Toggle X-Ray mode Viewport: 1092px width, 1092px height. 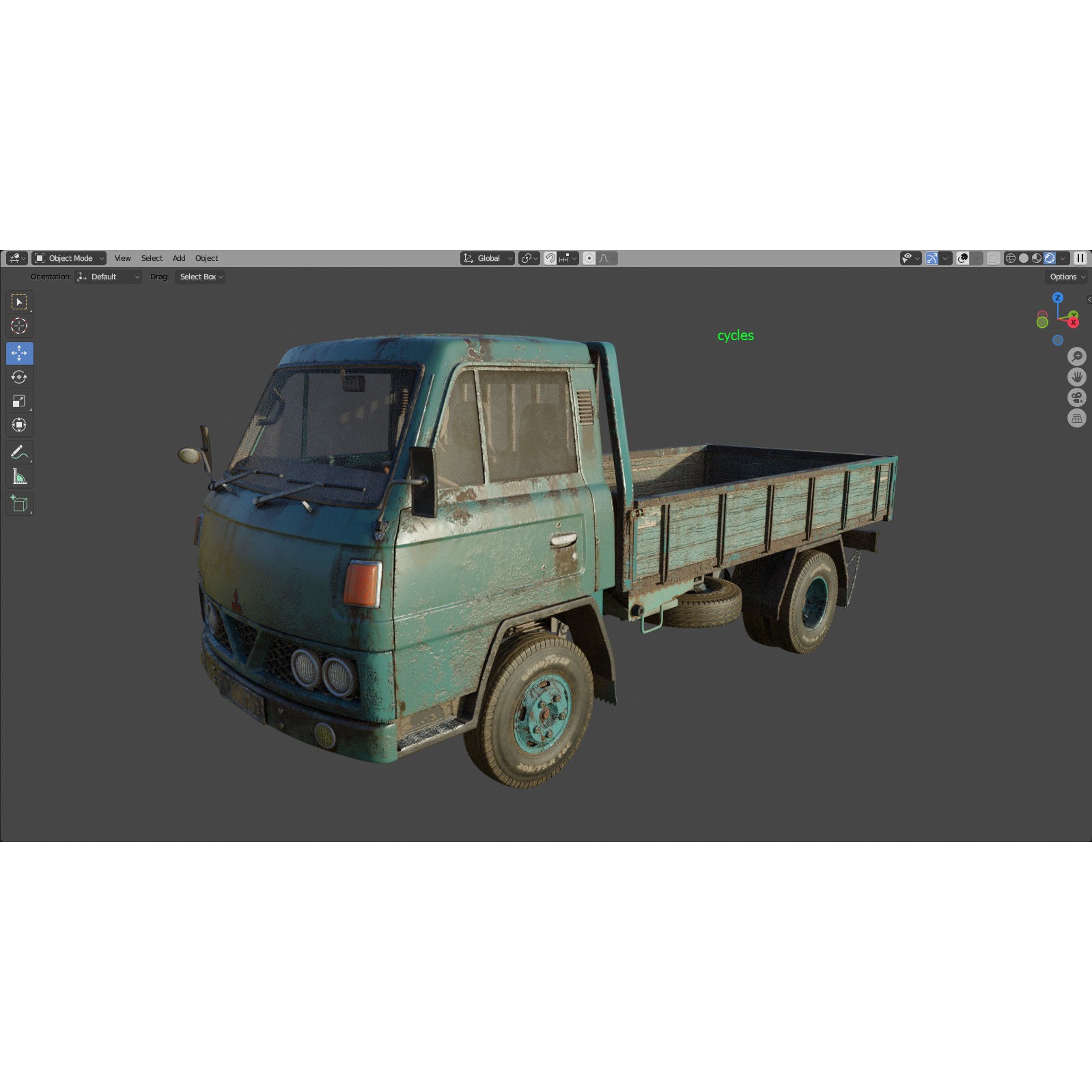994,258
